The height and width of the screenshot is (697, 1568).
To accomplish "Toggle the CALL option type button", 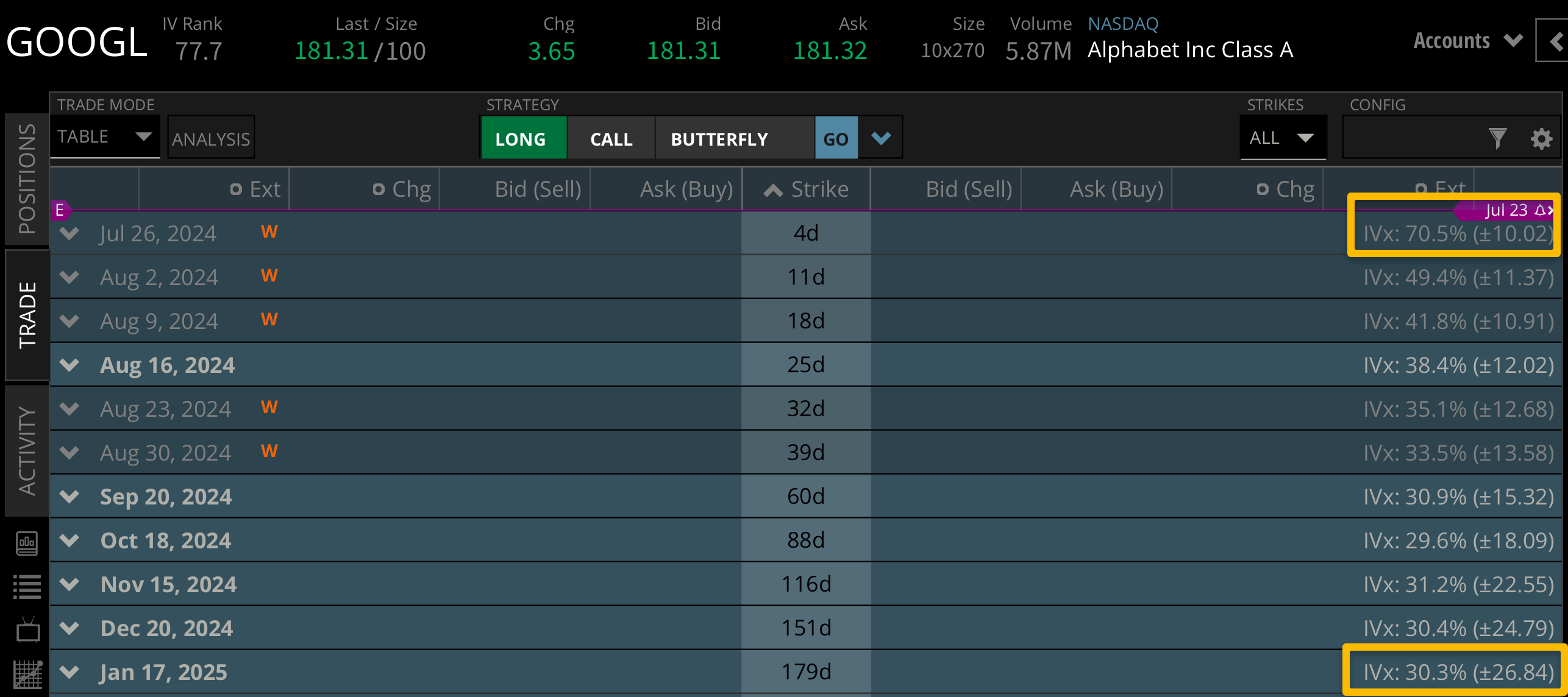I will coord(611,139).
